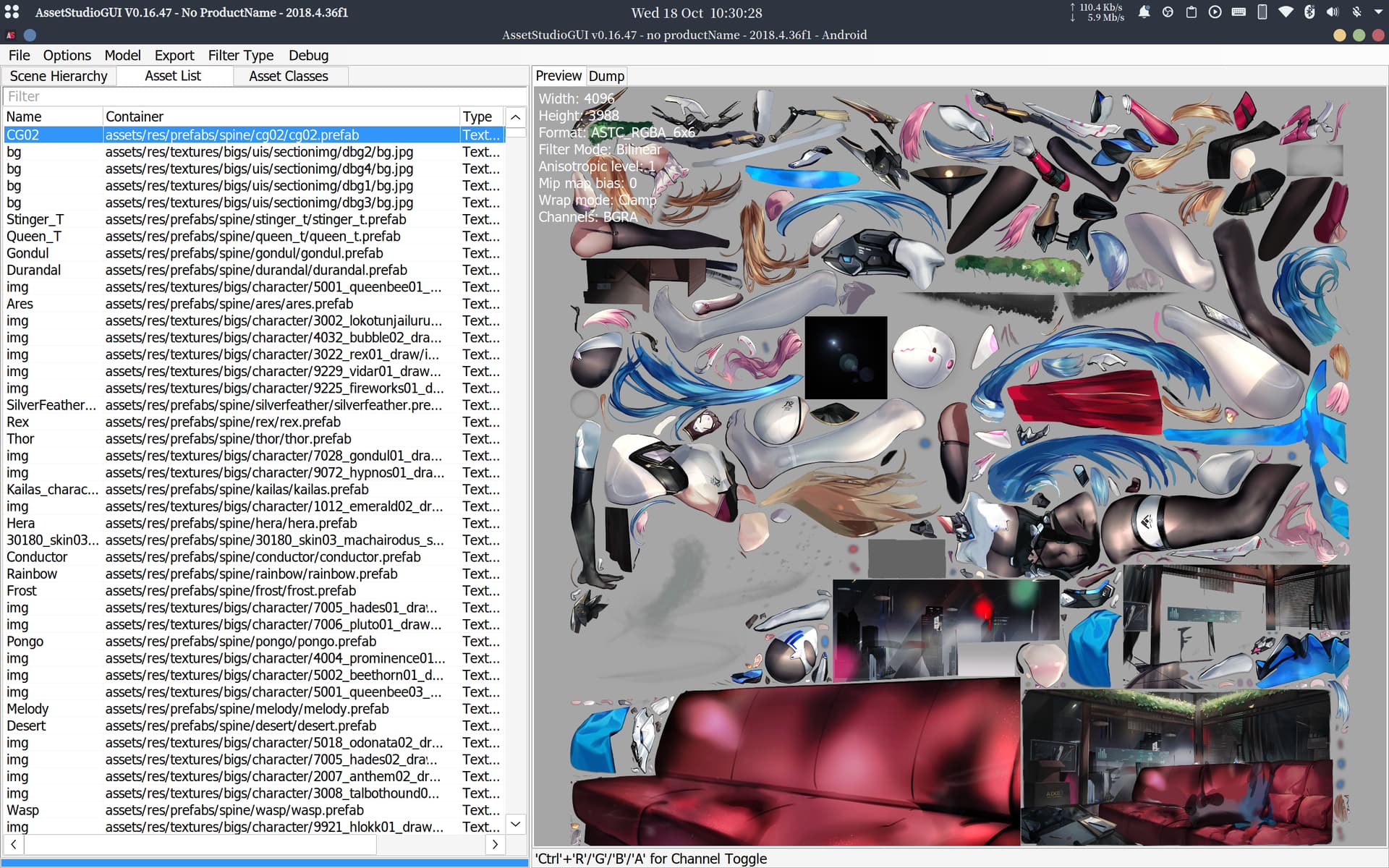Select the Kailas_charac asset row

point(254,489)
